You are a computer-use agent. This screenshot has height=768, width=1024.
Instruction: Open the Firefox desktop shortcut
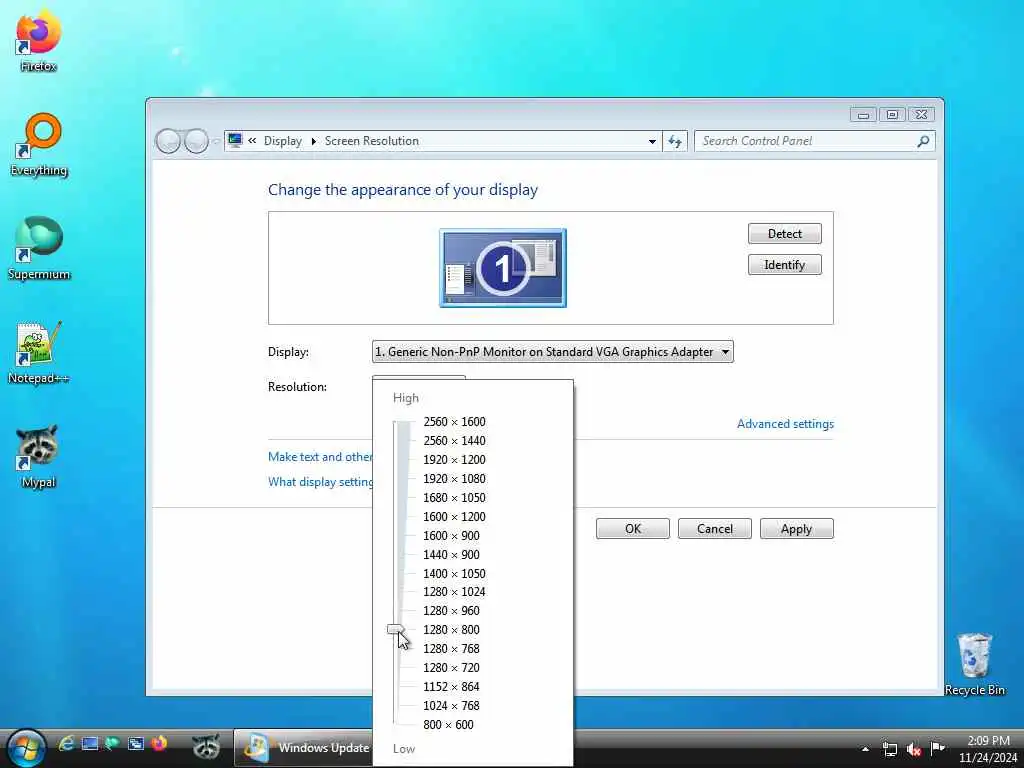click(x=38, y=39)
